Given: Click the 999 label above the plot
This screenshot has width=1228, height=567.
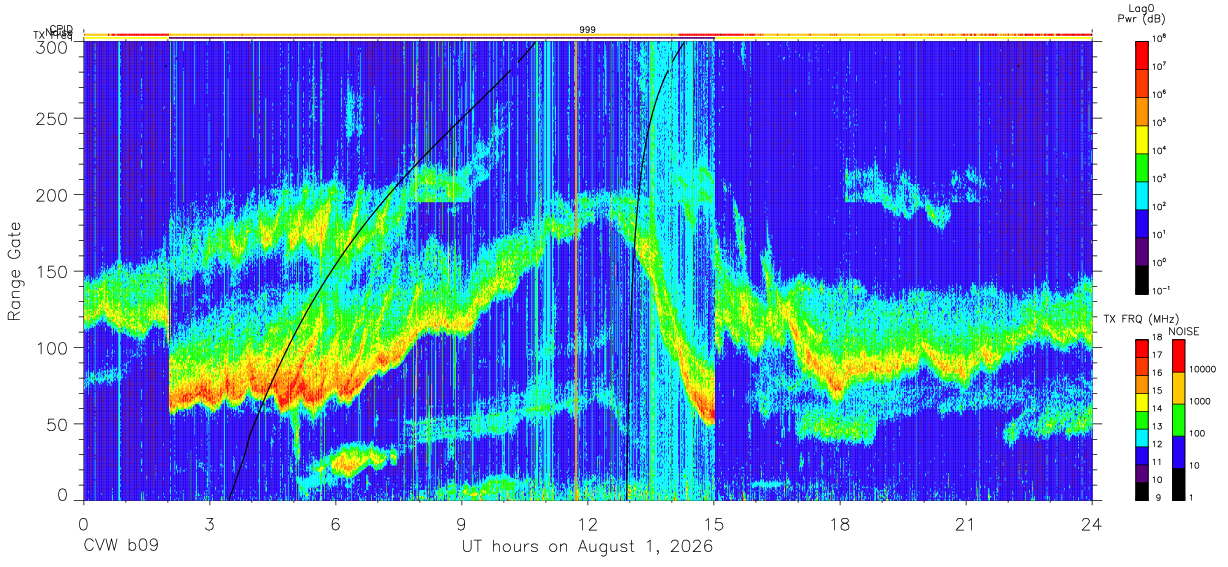Looking at the screenshot, I should 588,30.
